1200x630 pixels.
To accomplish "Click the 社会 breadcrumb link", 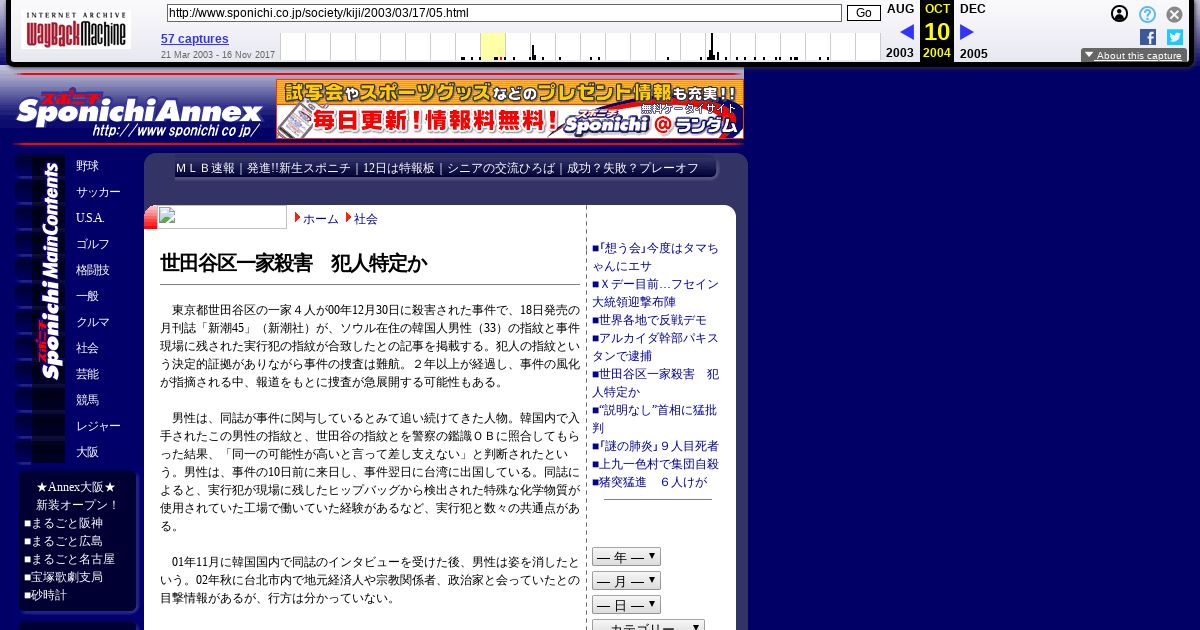I will point(366,218).
